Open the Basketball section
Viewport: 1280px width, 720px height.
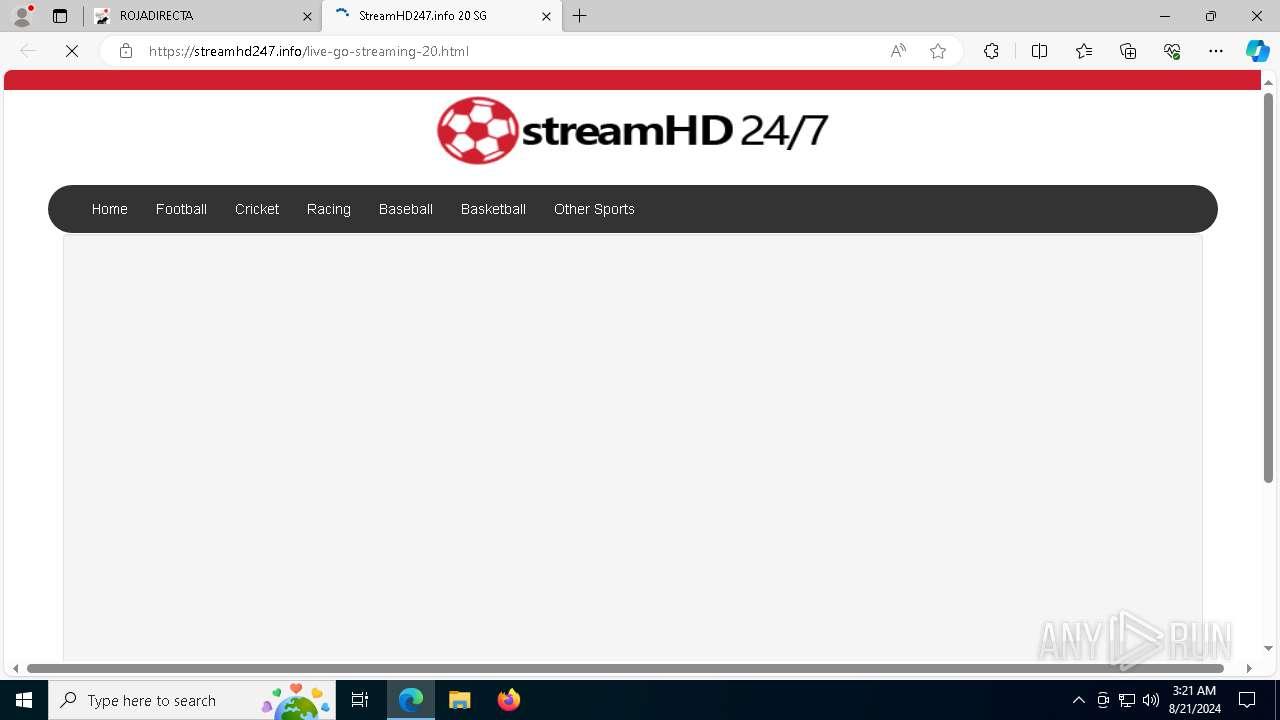493,209
